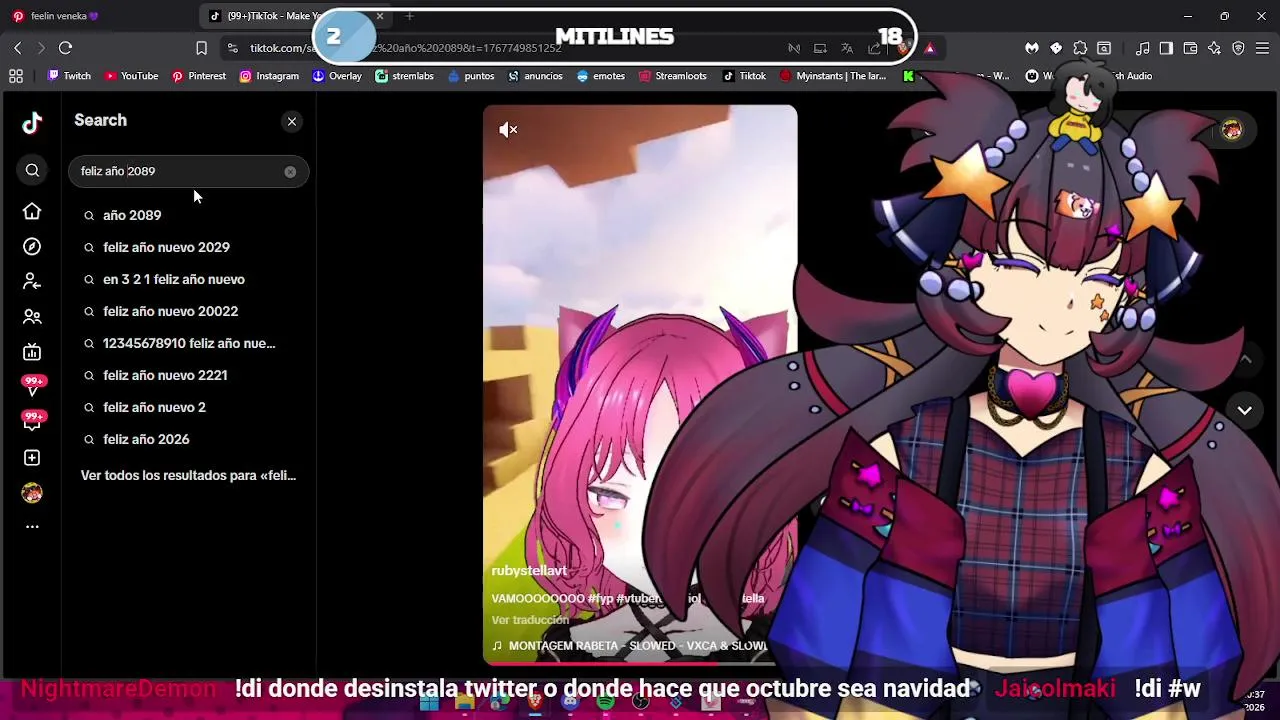Go to the TikTok For You home icon
This screenshot has height=720, width=1280.
click(32, 211)
